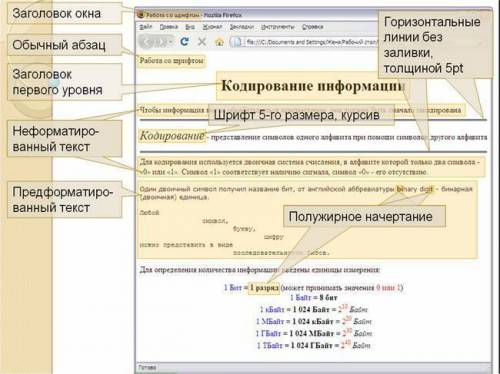Click the line starting '1 кБайт = 1 024 Байт'

(314, 309)
